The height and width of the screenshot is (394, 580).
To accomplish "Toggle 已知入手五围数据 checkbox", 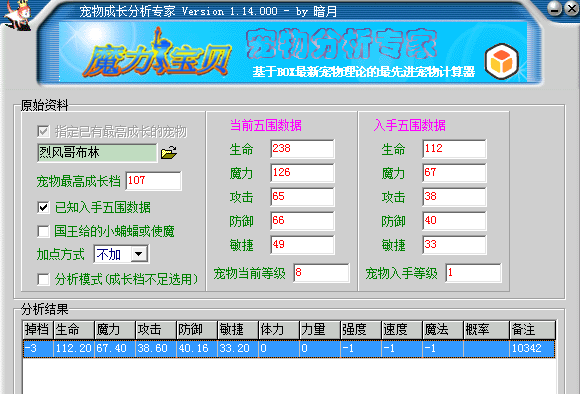I will tap(43, 207).
